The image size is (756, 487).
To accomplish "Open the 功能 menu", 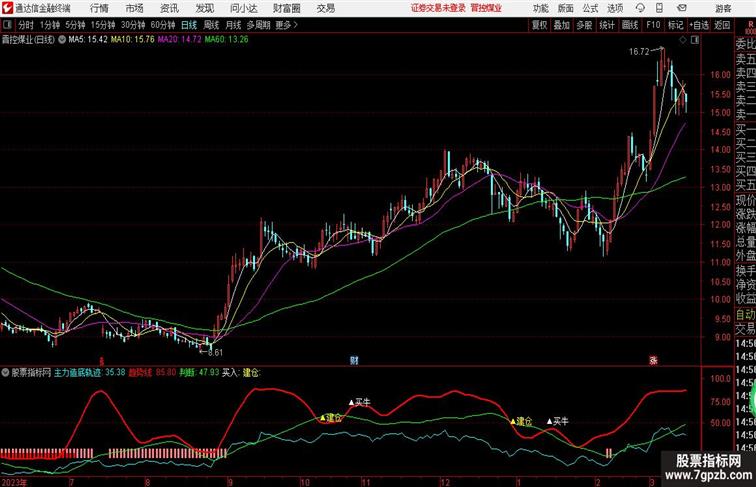I will click(x=540, y=8).
